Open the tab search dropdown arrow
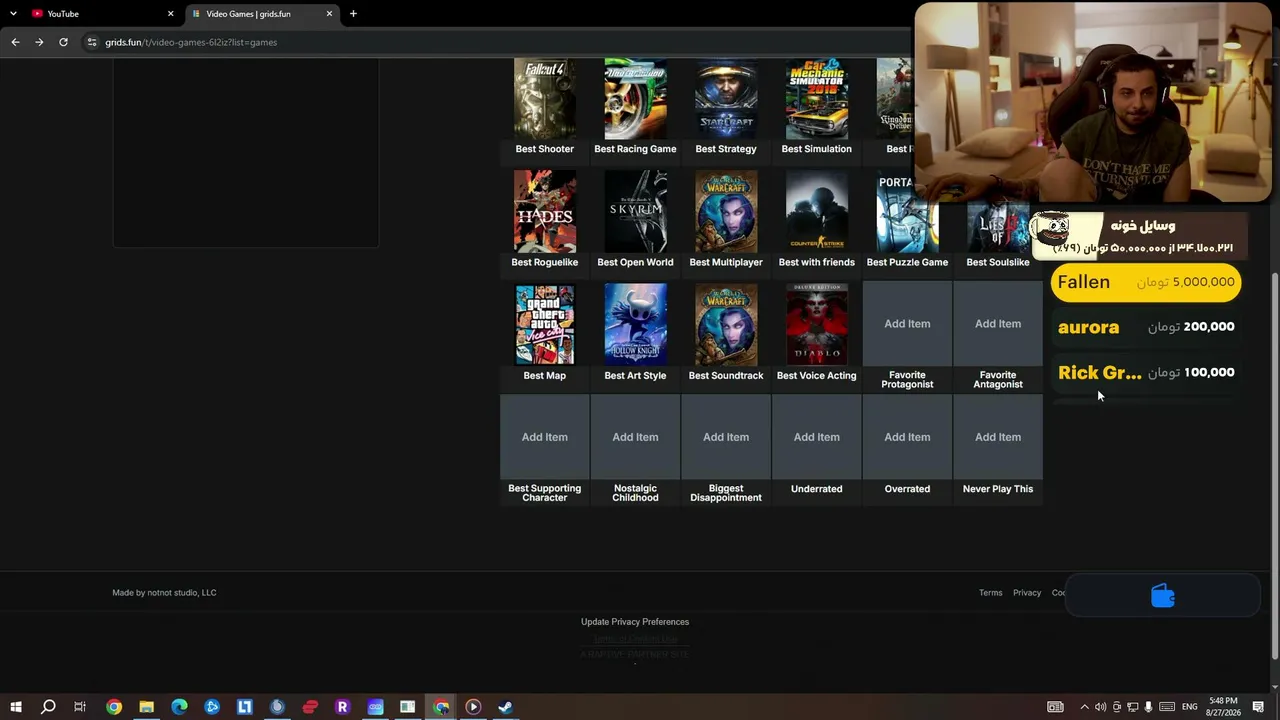1280x720 pixels. [13, 14]
